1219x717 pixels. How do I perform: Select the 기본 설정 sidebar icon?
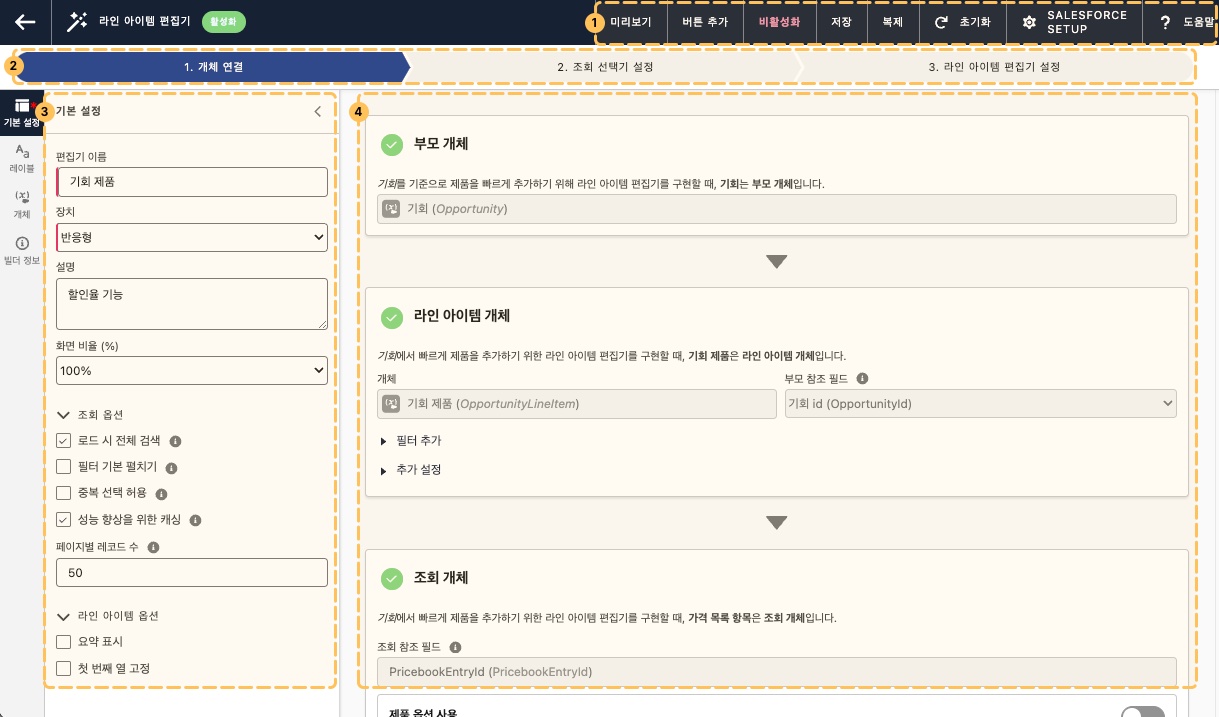(x=21, y=112)
